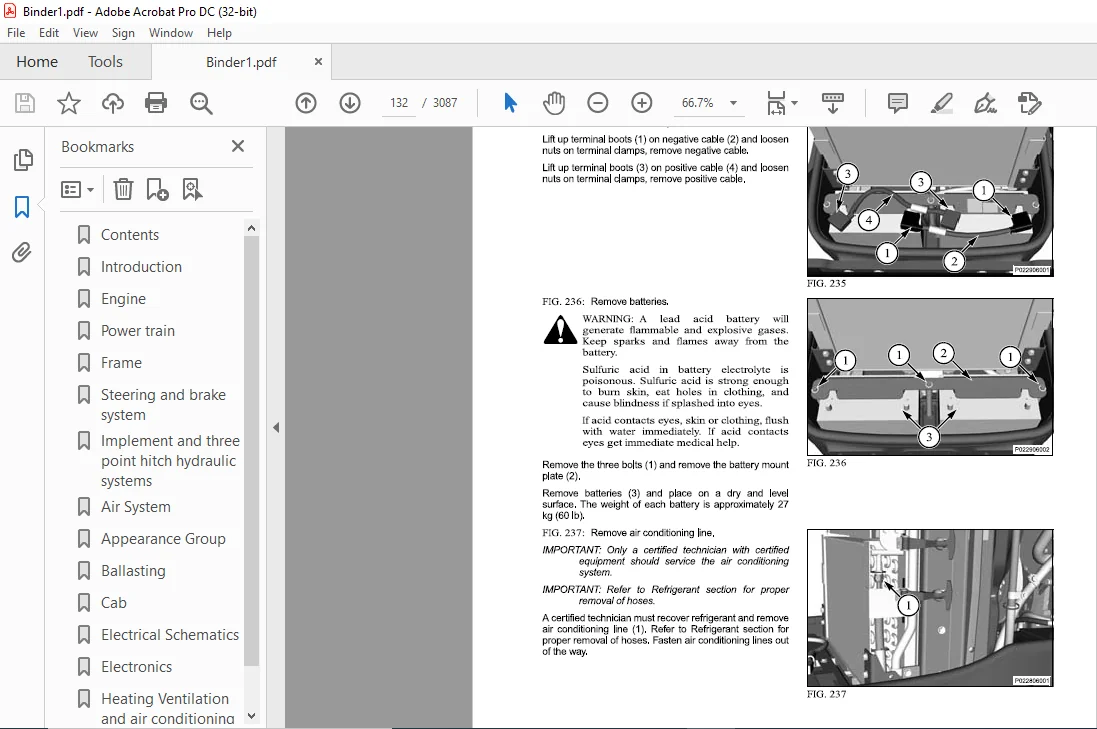The height and width of the screenshot is (729, 1097).
Task: Zoom in with plus button
Action: pos(642,103)
